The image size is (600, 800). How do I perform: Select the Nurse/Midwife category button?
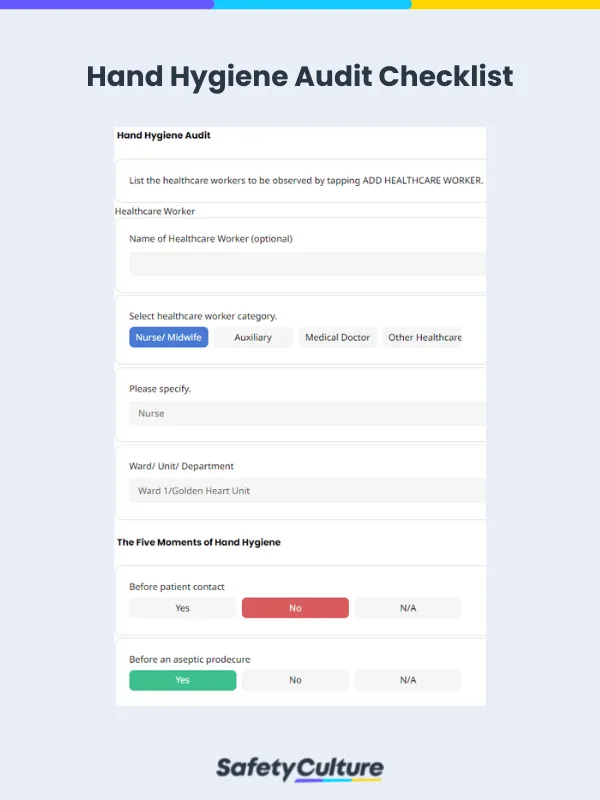[168, 337]
